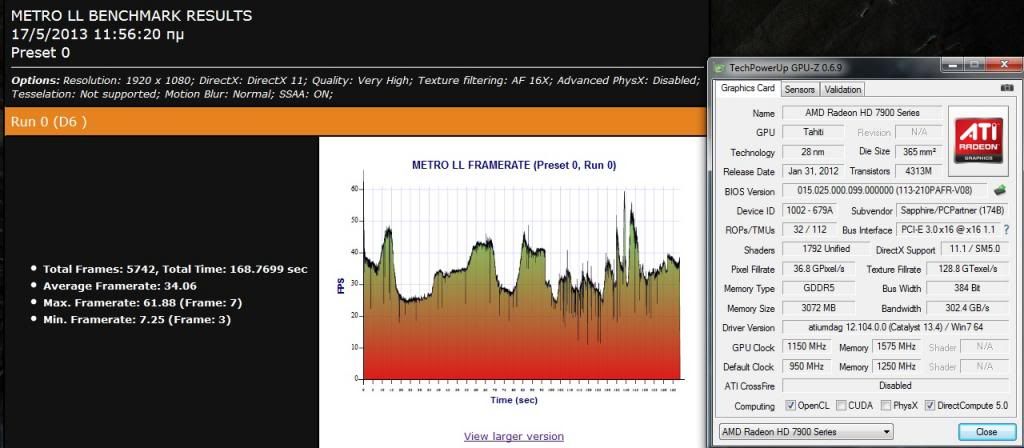Click the Name field with AMD Radeon HD 7900
1024x448 pixels.
[861, 112]
